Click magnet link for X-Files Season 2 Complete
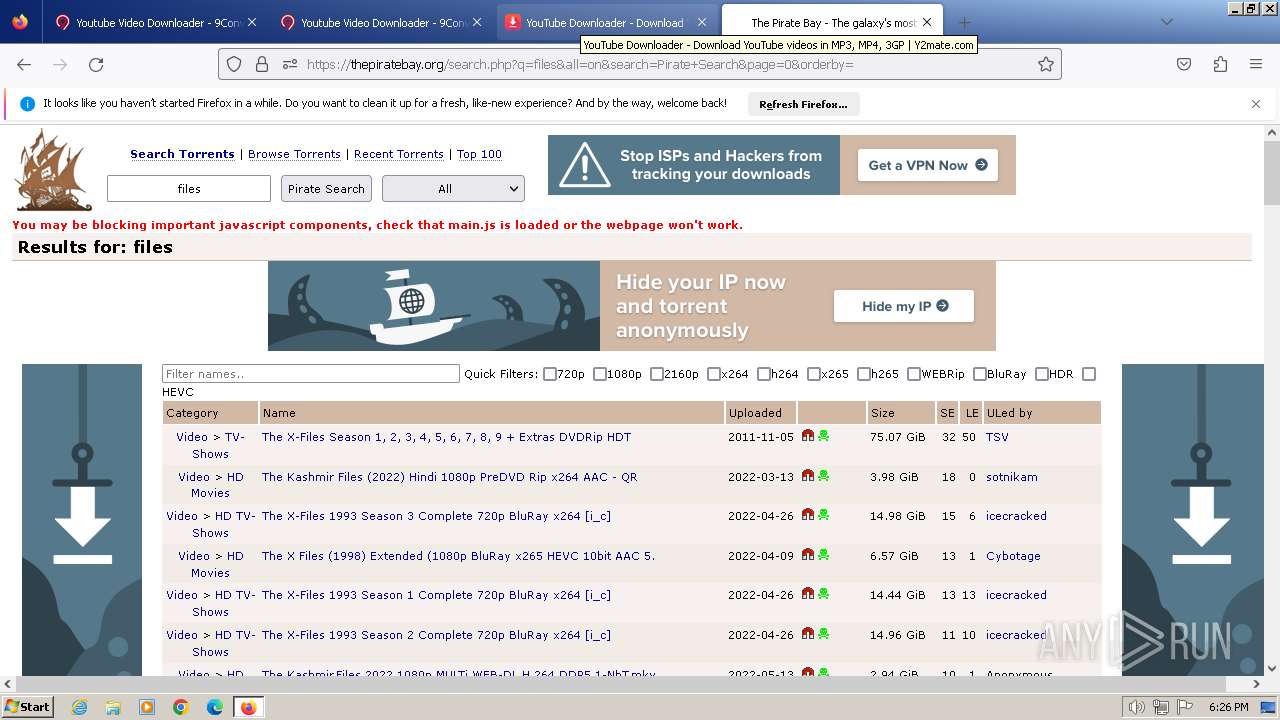The image size is (1280, 720). (808, 634)
